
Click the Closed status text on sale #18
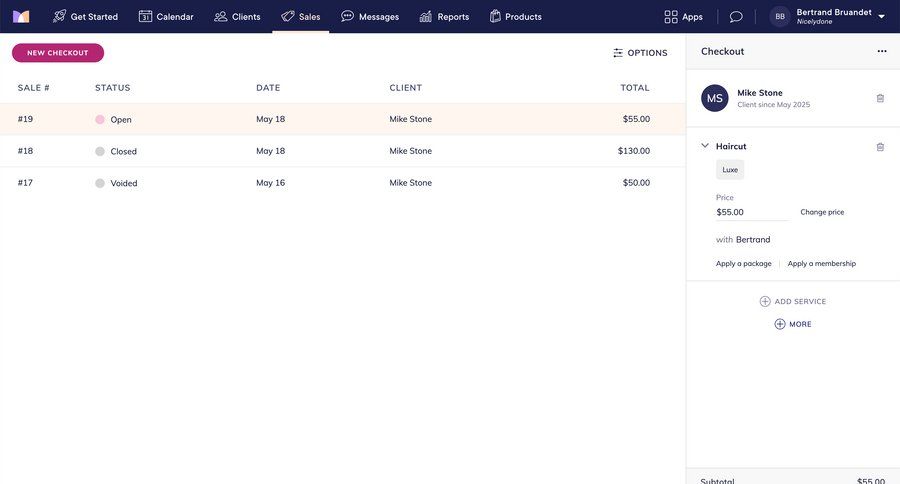(123, 152)
